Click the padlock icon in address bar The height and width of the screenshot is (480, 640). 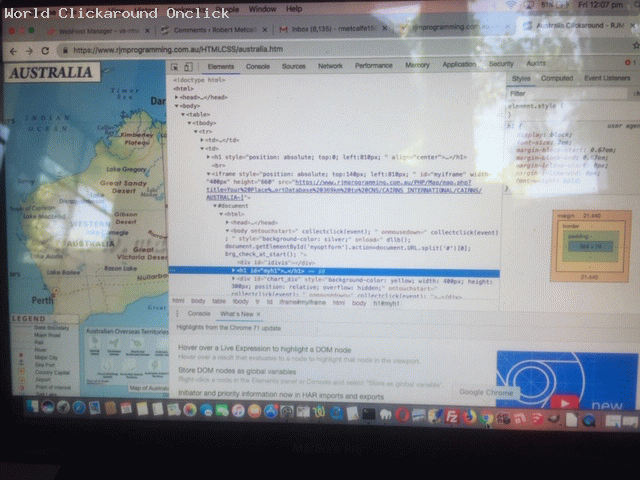pyautogui.click(x=65, y=51)
